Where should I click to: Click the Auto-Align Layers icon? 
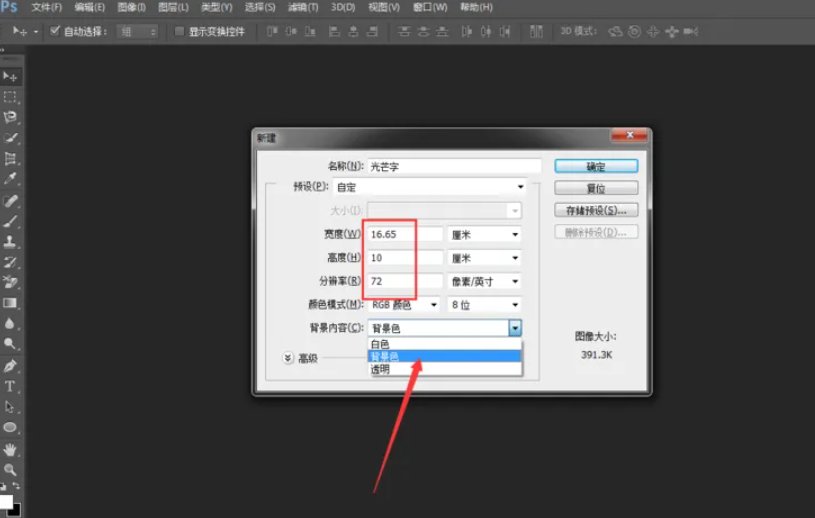(536, 32)
